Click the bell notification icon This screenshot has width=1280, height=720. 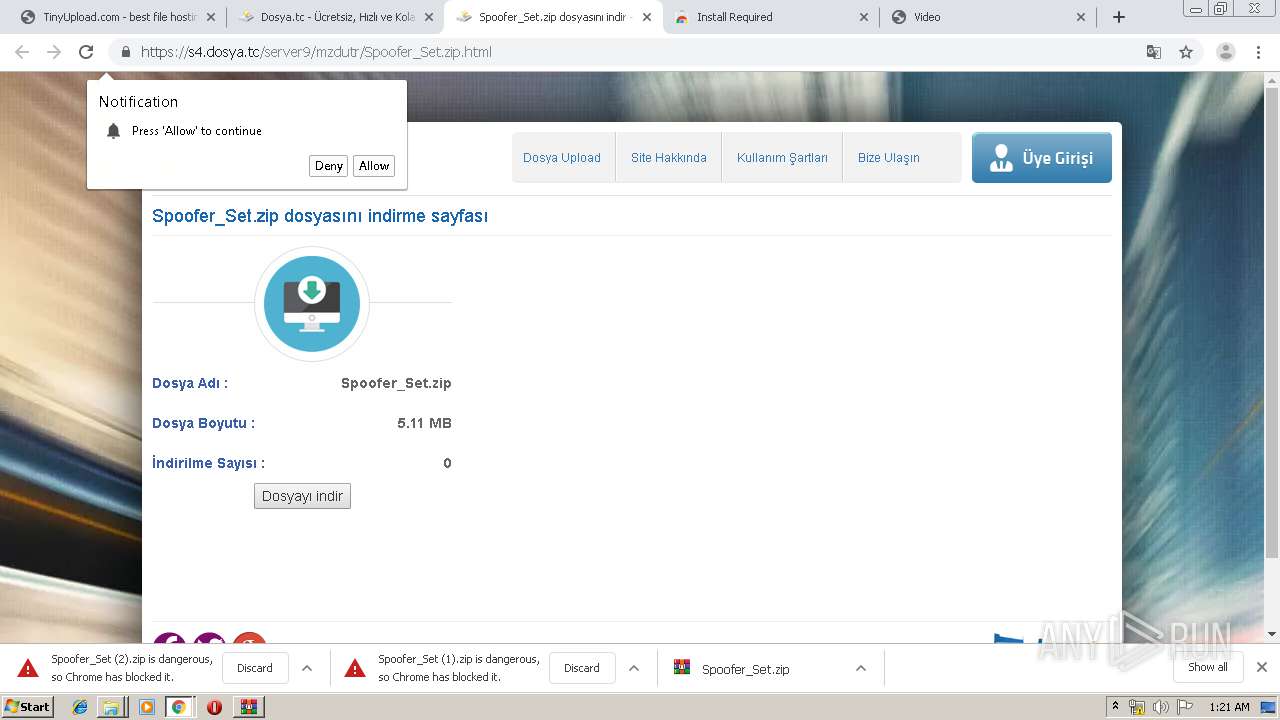(113, 131)
